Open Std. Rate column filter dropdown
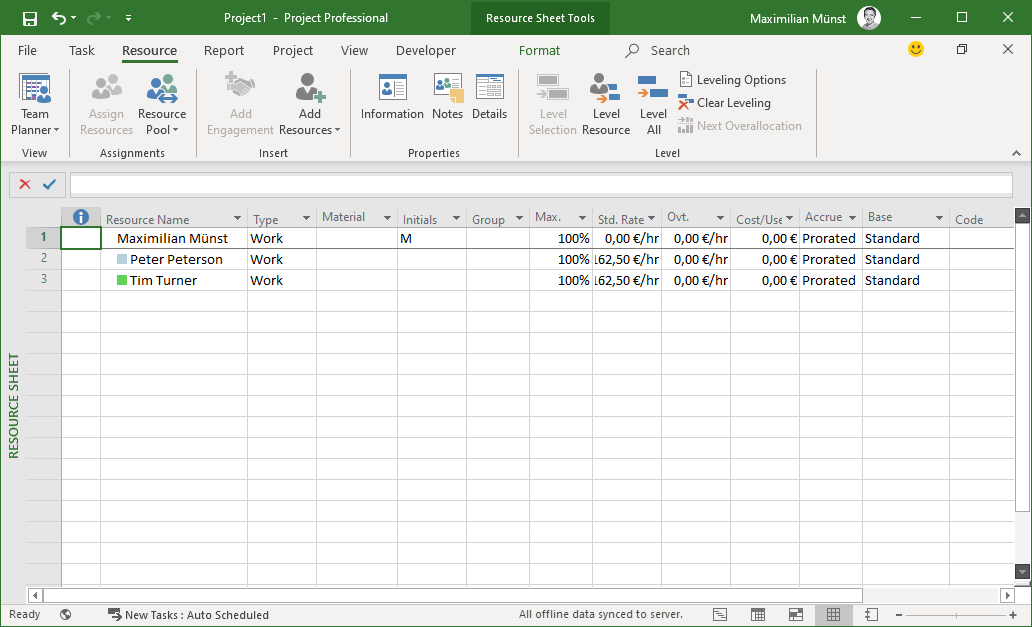Image resolution: width=1032 pixels, height=627 pixels. point(652,218)
